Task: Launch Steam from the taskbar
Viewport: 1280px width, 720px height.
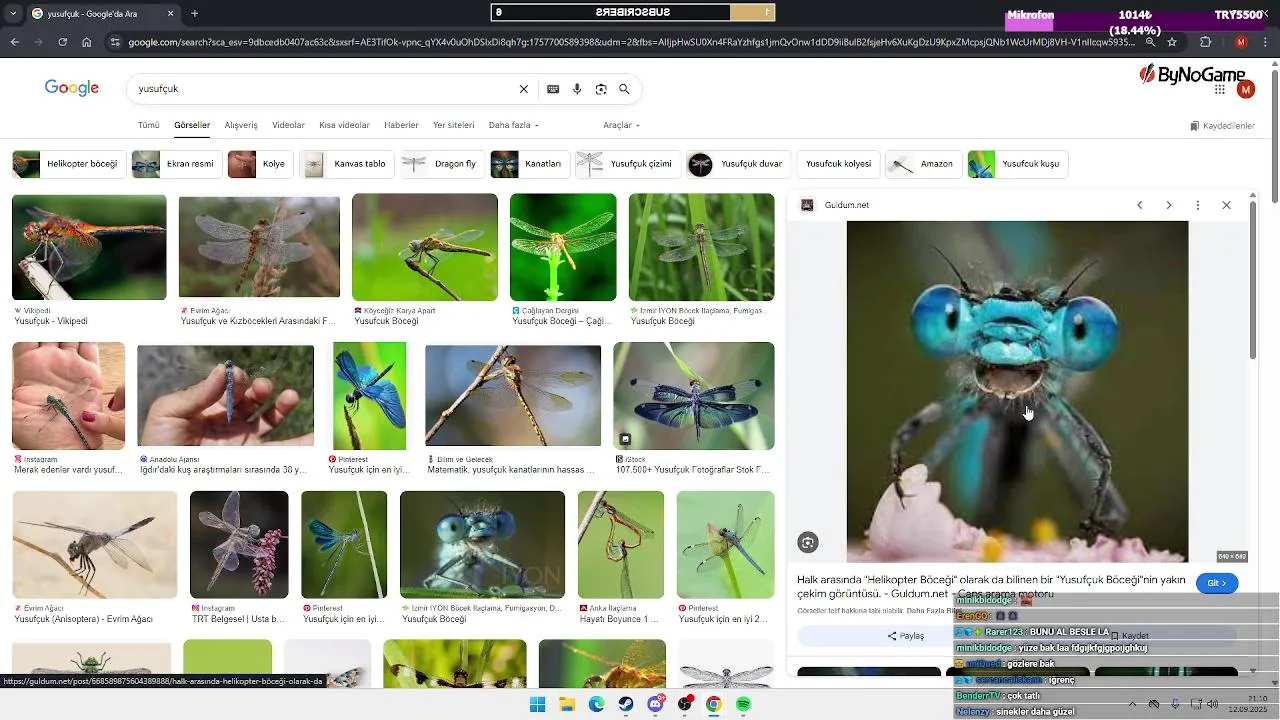Action: [626, 704]
